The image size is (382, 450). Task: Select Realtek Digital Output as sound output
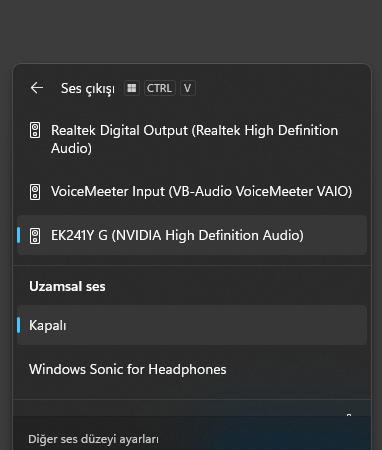tap(192, 139)
